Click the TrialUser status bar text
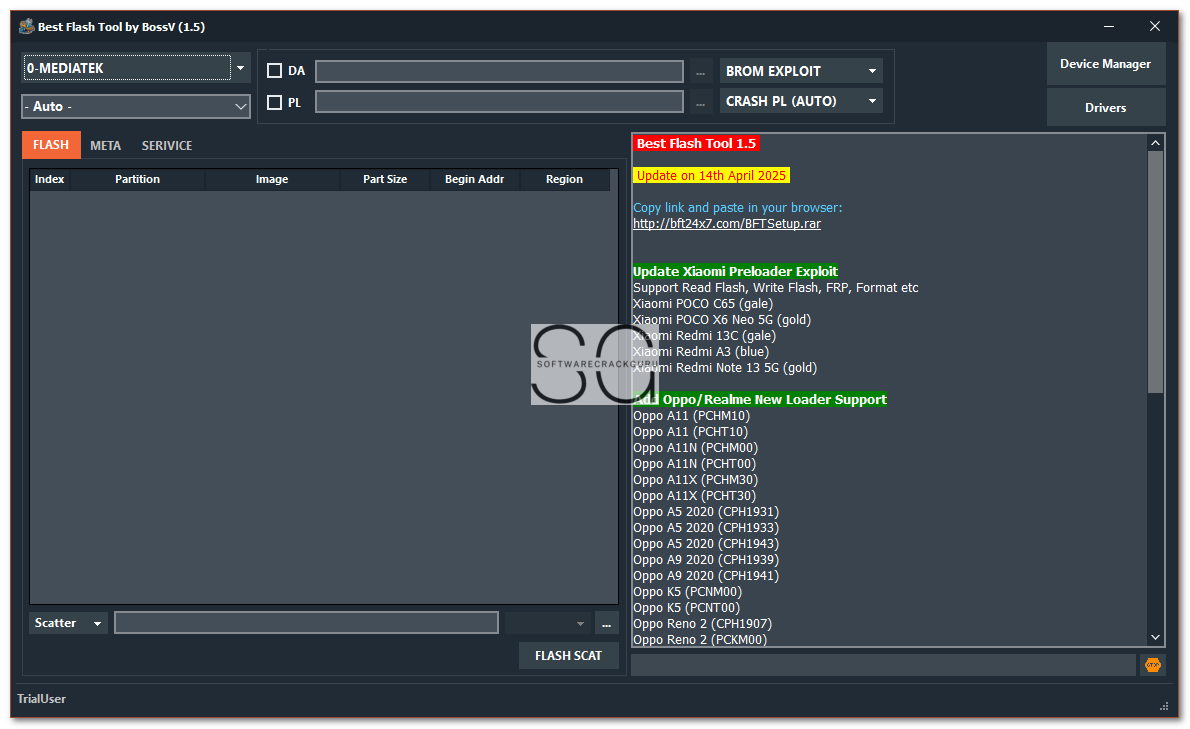 pos(42,699)
